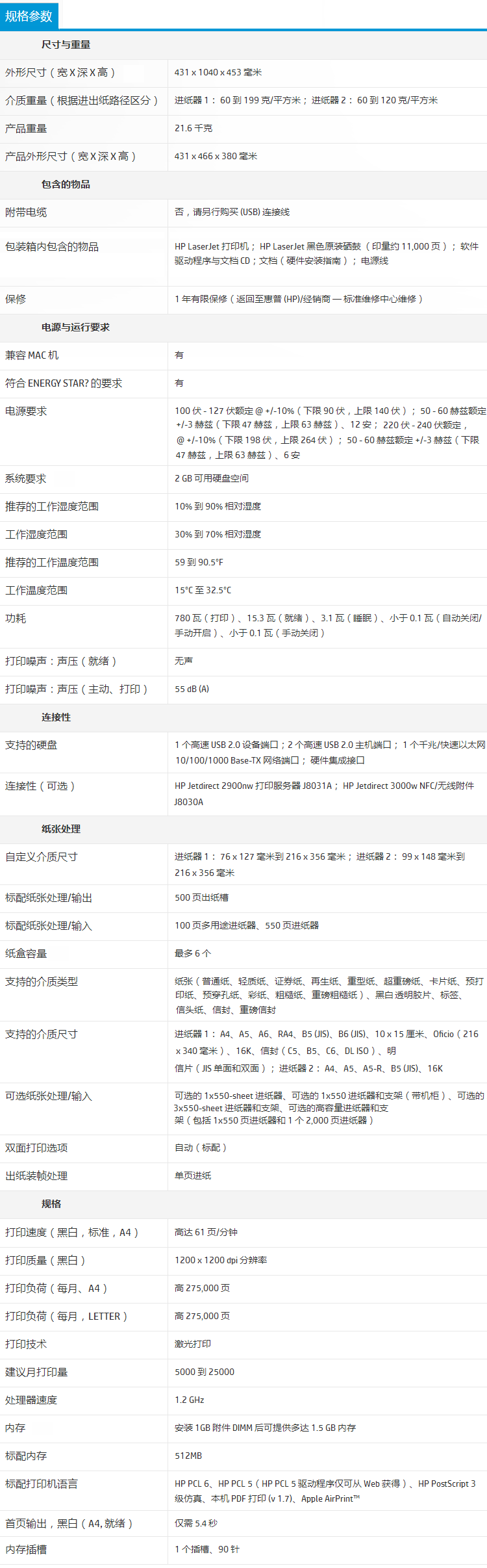Click the 纸盒容量 value 最多 6 个
This screenshot has width=487, height=1568.
coord(193,953)
